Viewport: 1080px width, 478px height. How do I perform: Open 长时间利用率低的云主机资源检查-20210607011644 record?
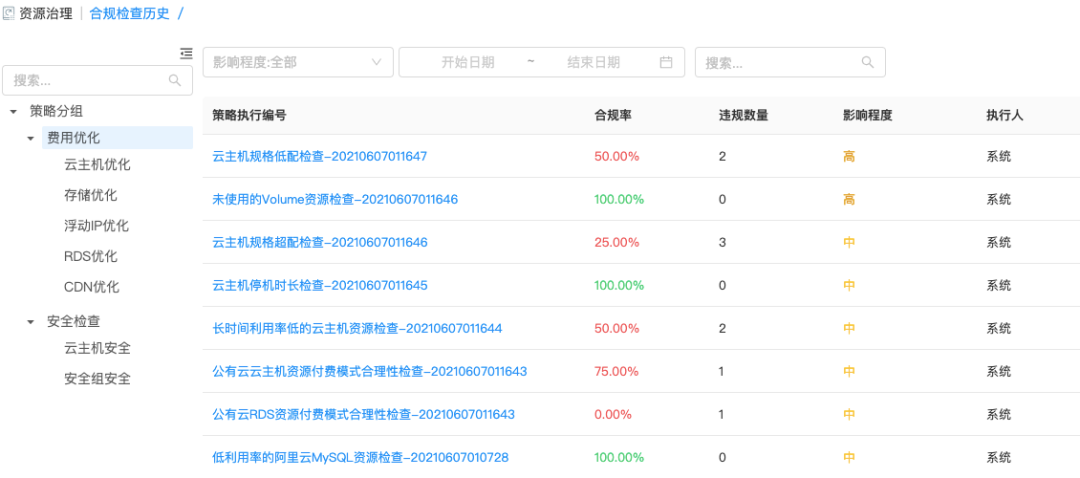coord(357,329)
